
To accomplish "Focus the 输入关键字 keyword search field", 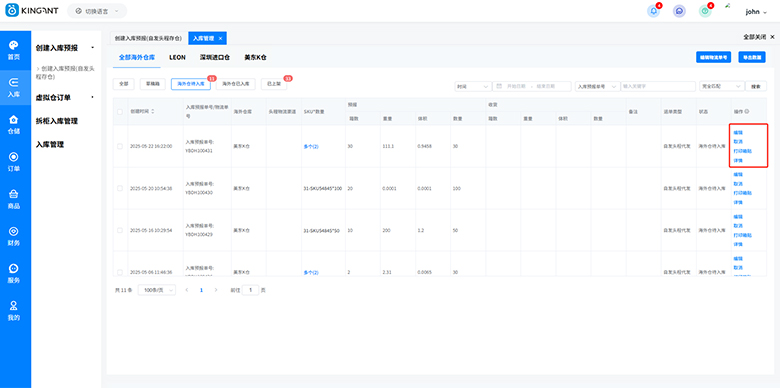I will click(x=658, y=86).
